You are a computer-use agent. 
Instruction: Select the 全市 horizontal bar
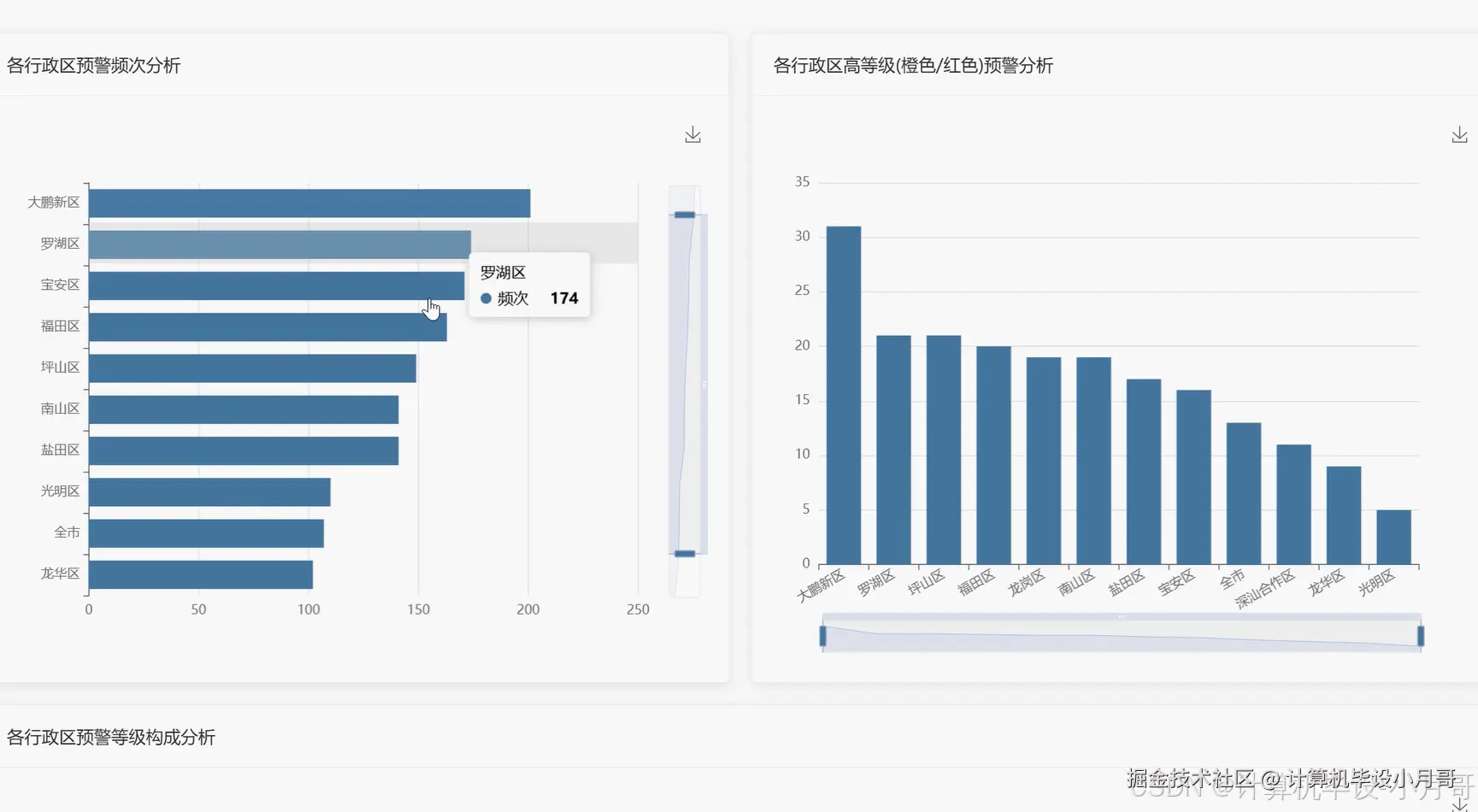point(206,533)
